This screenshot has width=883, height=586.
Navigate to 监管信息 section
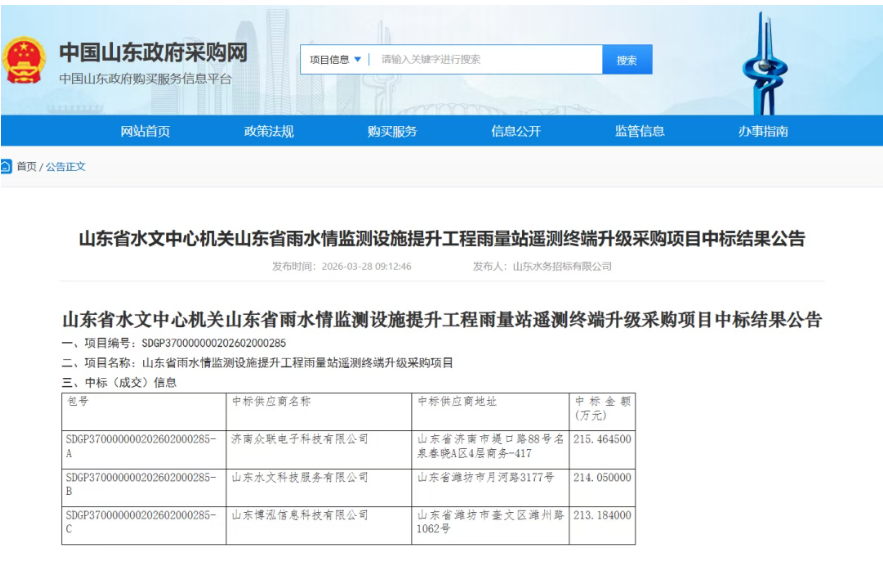pos(639,131)
